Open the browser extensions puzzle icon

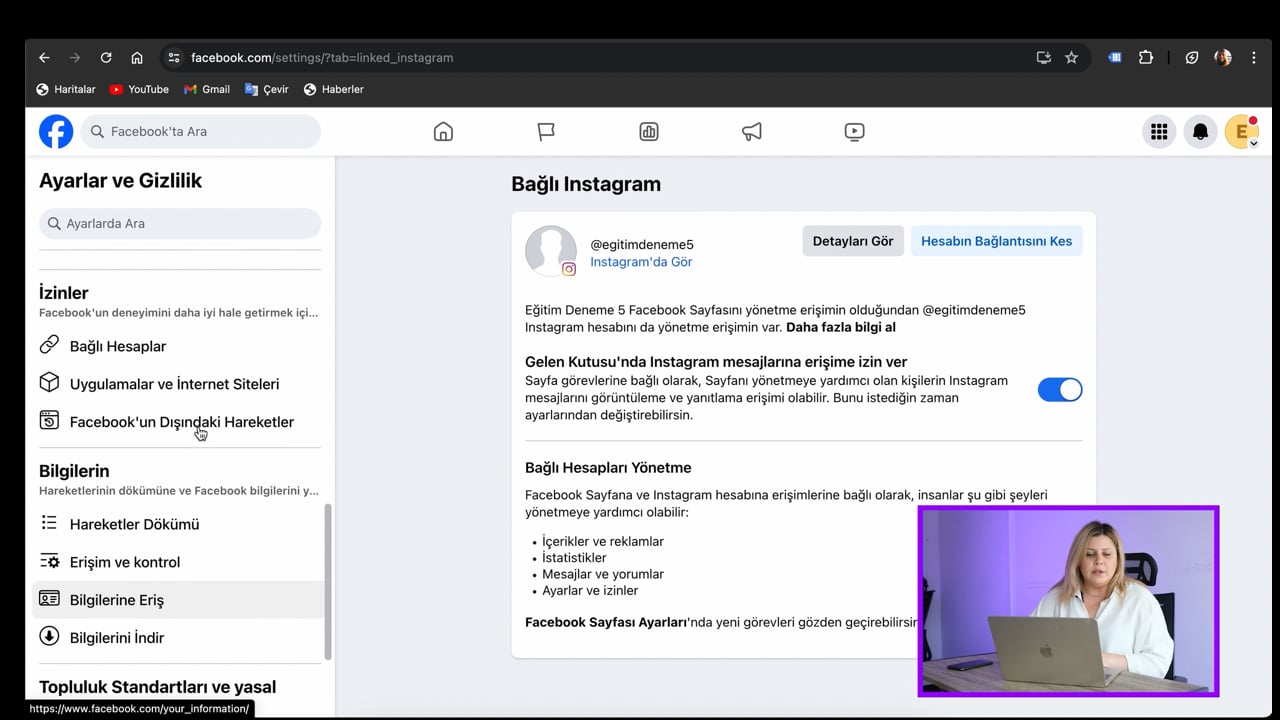pos(1146,58)
